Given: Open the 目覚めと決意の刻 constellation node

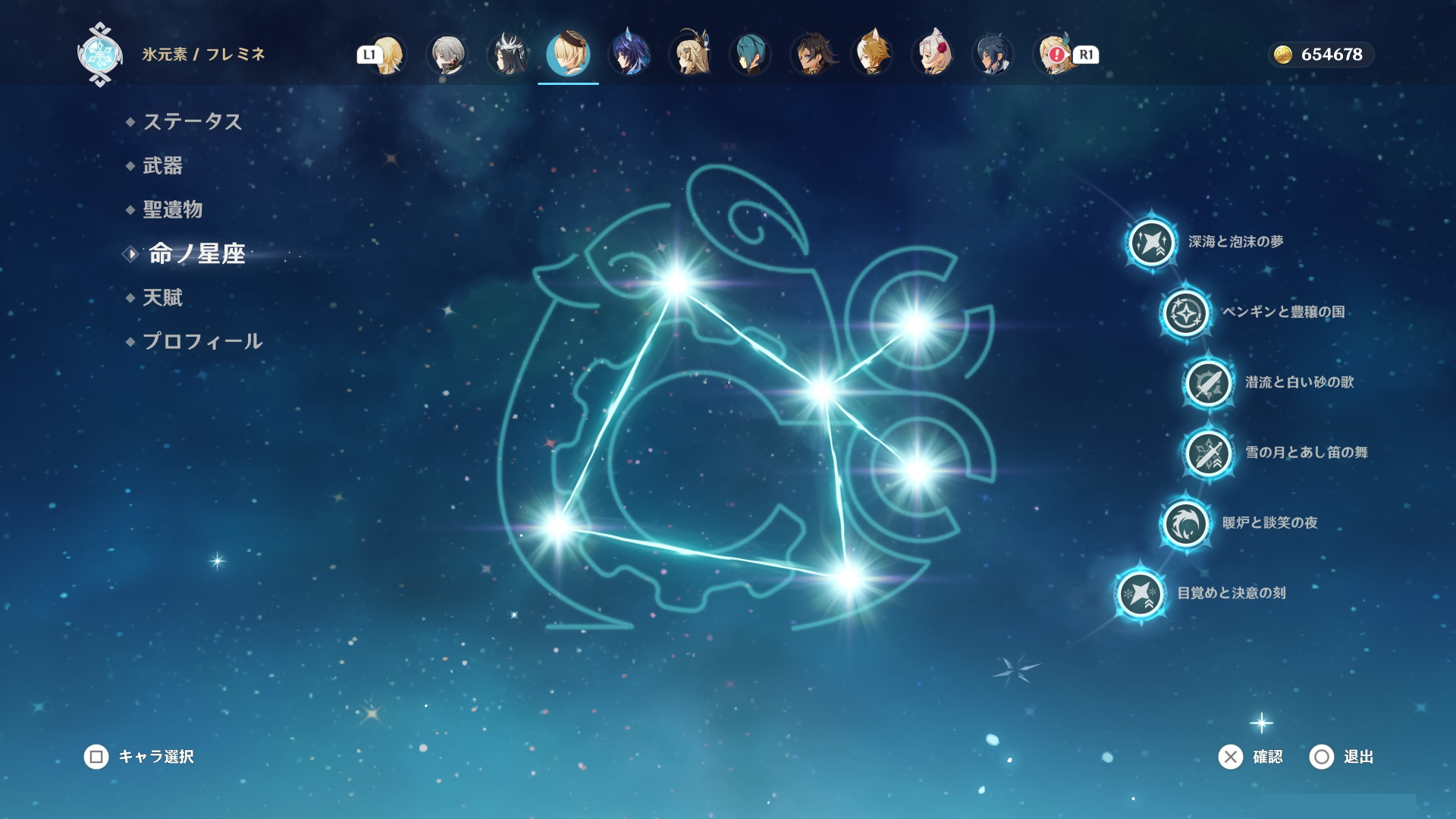Looking at the screenshot, I should (x=1140, y=594).
